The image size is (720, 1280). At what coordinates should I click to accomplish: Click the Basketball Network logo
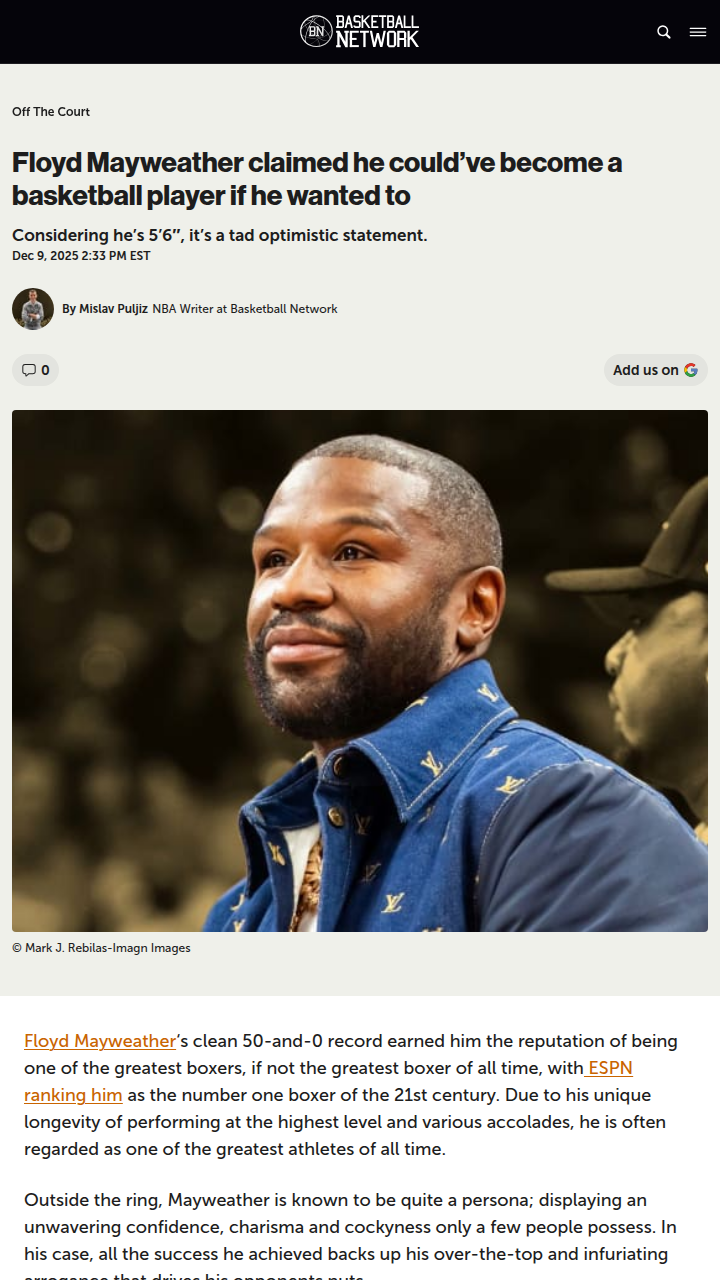(x=360, y=32)
